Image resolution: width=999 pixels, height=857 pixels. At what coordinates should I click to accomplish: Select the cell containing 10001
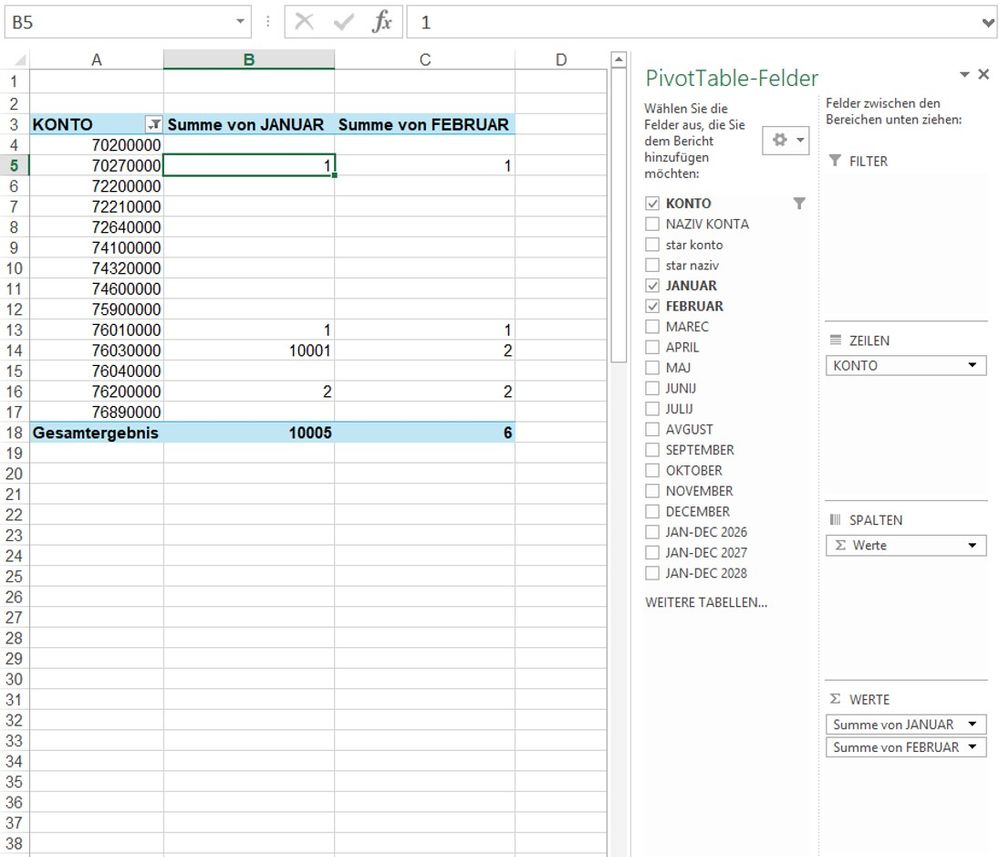pyautogui.click(x=248, y=350)
